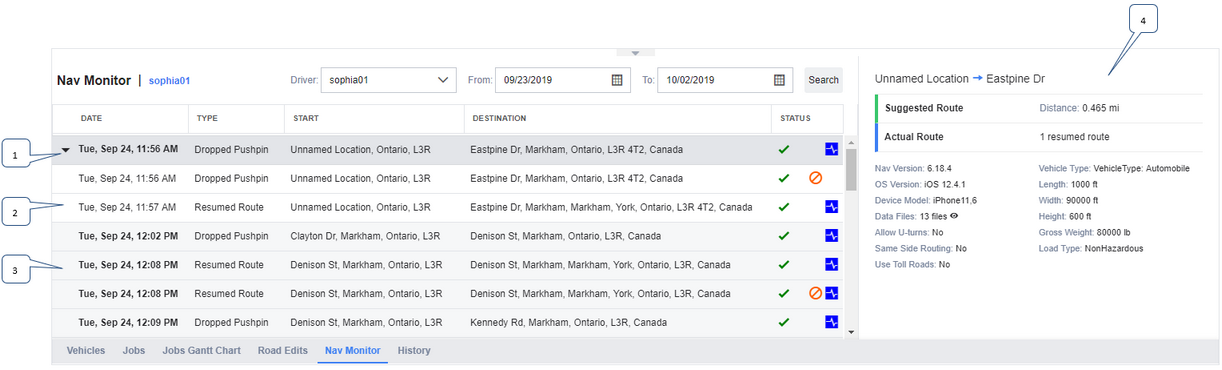Image resolution: width=1222 pixels, height=370 pixels.
Task: Click the orange cancelled icon on second row
Action: tap(815, 178)
